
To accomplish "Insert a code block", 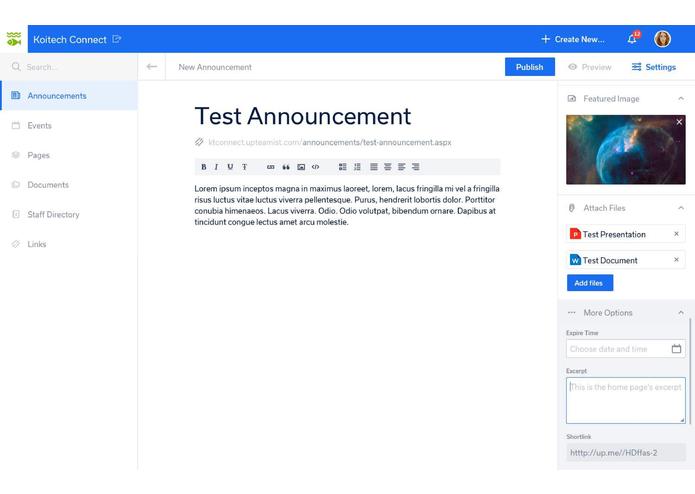I will click(315, 167).
